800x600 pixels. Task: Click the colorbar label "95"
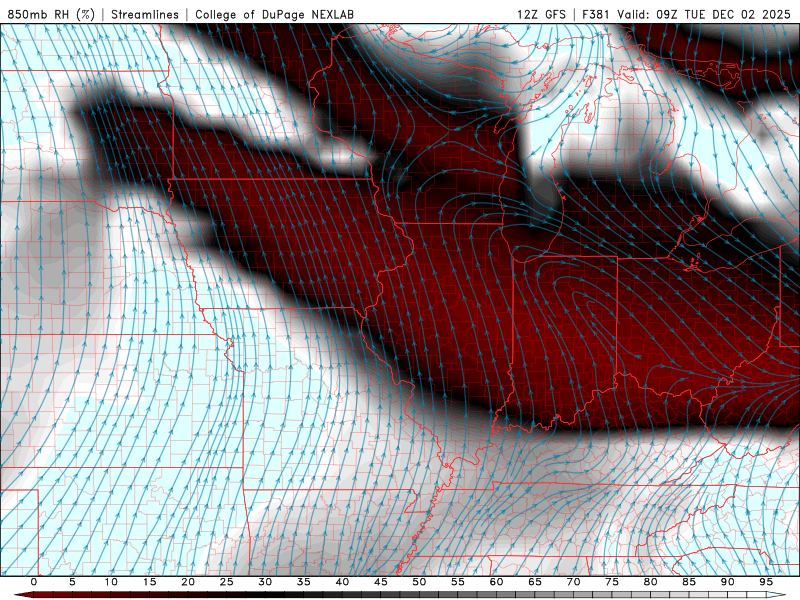tap(766, 582)
